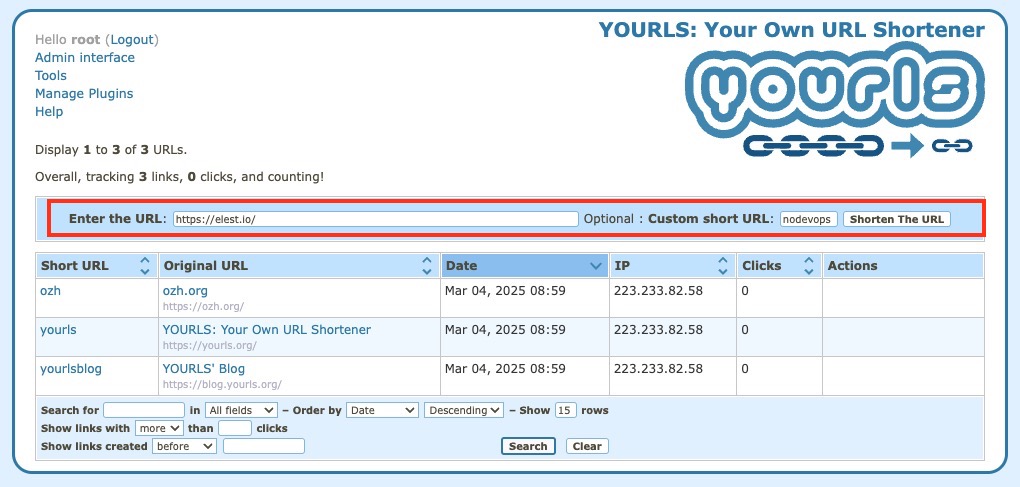The height and width of the screenshot is (487, 1020).
Task: Click the YOURLS logo image
Action: tap(835, 99)
